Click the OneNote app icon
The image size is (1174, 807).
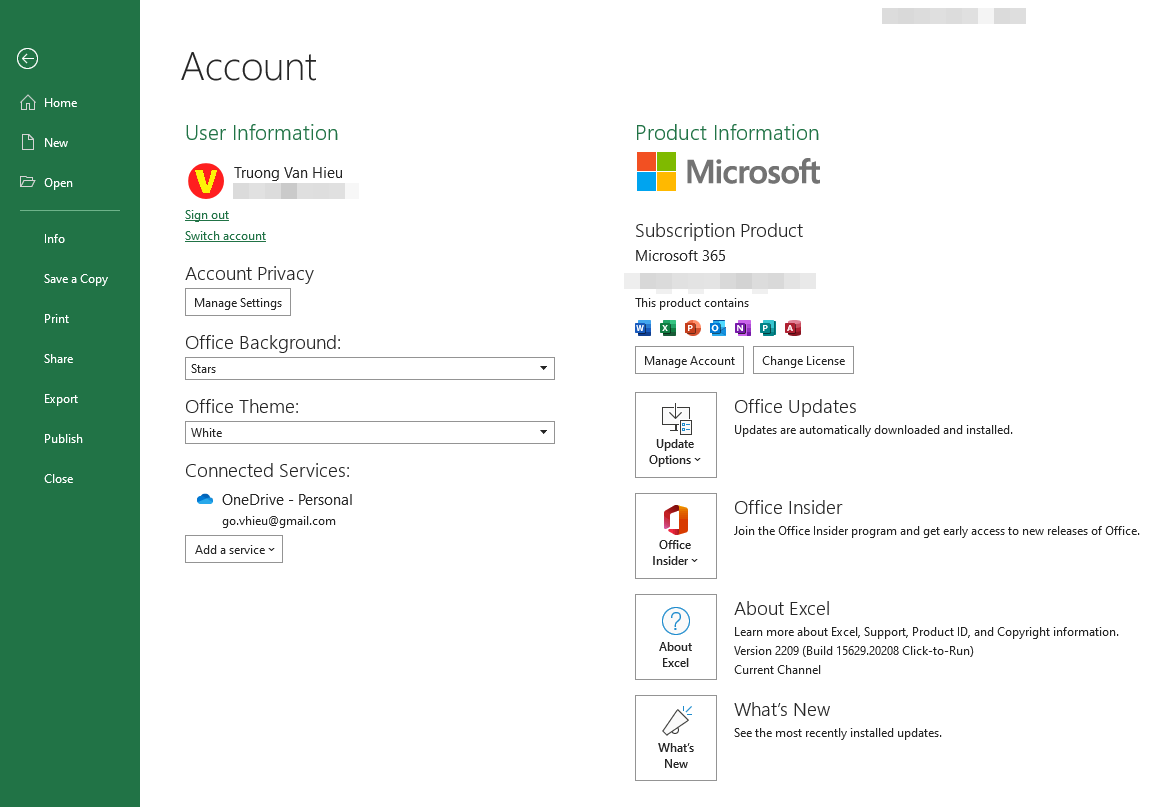[743, 328]
